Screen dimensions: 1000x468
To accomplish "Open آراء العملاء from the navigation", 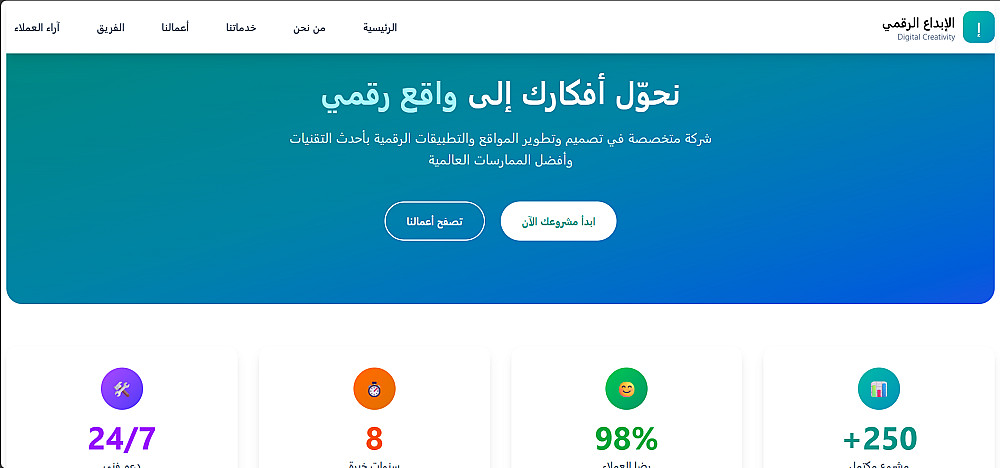I will pos(37,28).
